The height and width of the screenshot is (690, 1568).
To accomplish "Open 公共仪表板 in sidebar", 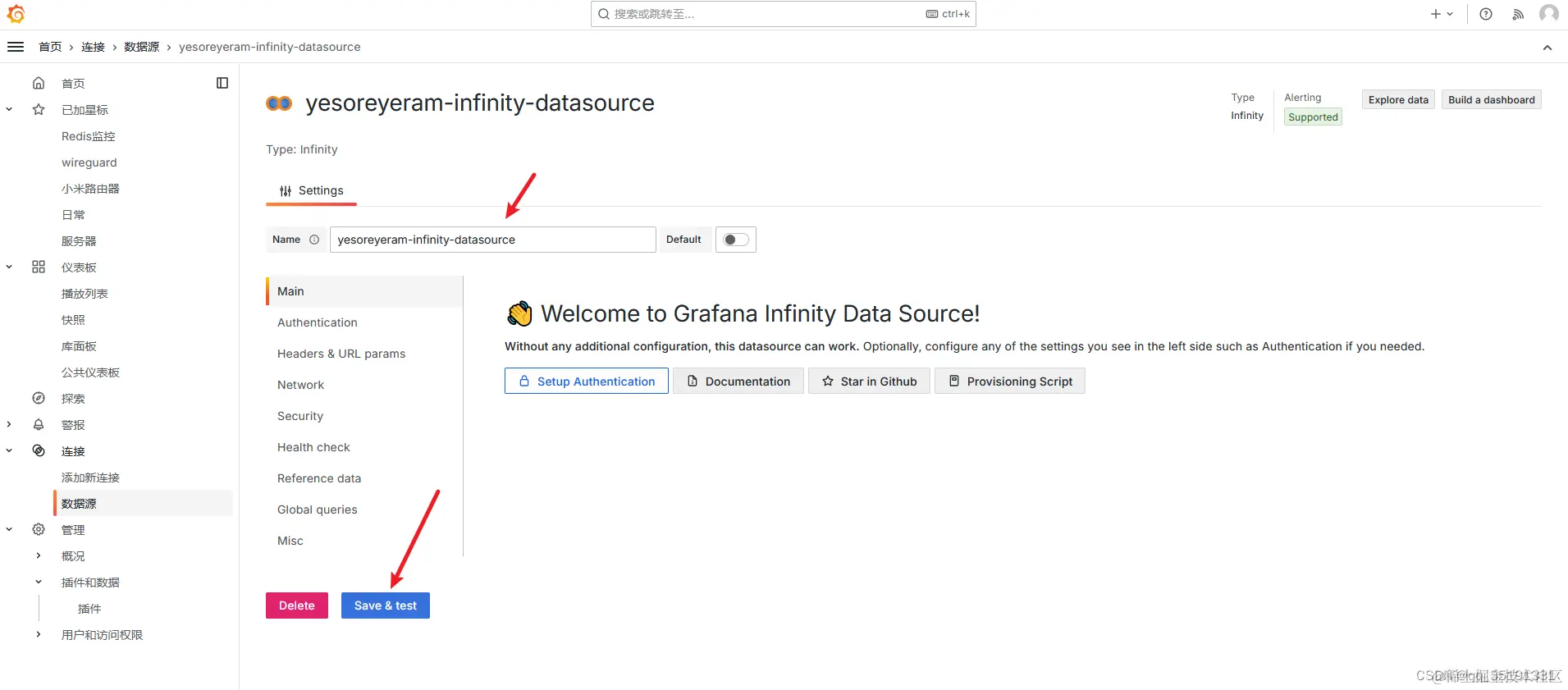I will (90, 372).
